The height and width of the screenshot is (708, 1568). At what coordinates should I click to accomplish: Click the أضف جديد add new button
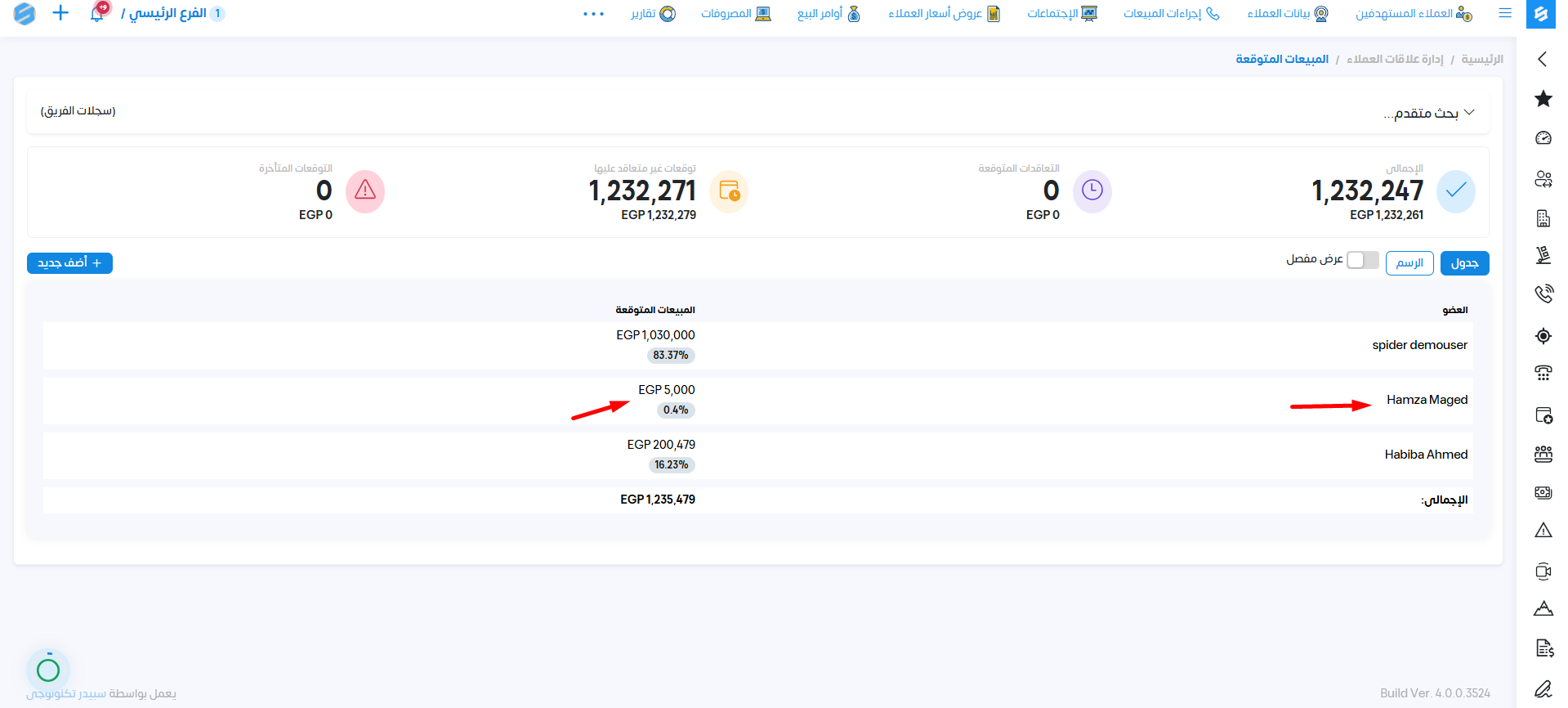click(x=69, y=263)
